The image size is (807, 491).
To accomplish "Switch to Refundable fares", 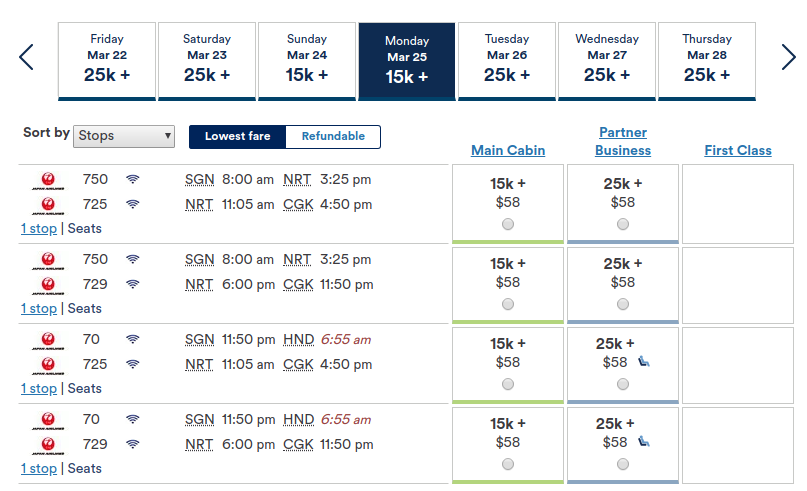I will 333,136.
